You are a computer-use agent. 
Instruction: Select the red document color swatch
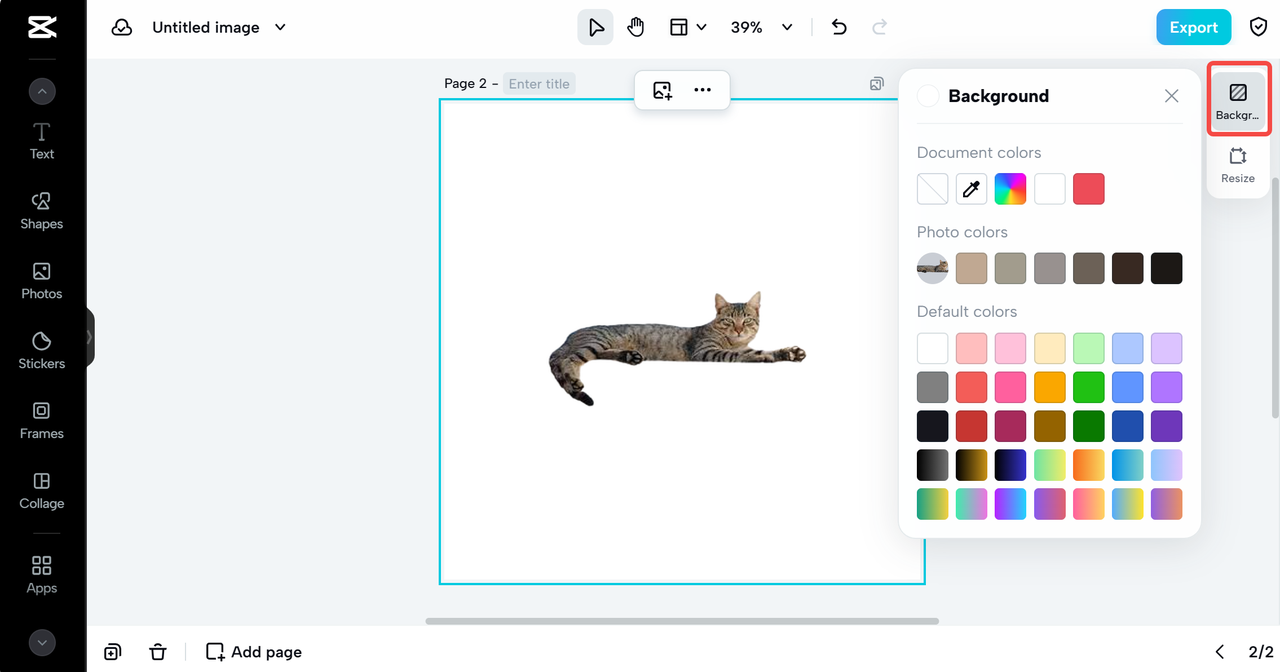click(x=1088, y=189)
